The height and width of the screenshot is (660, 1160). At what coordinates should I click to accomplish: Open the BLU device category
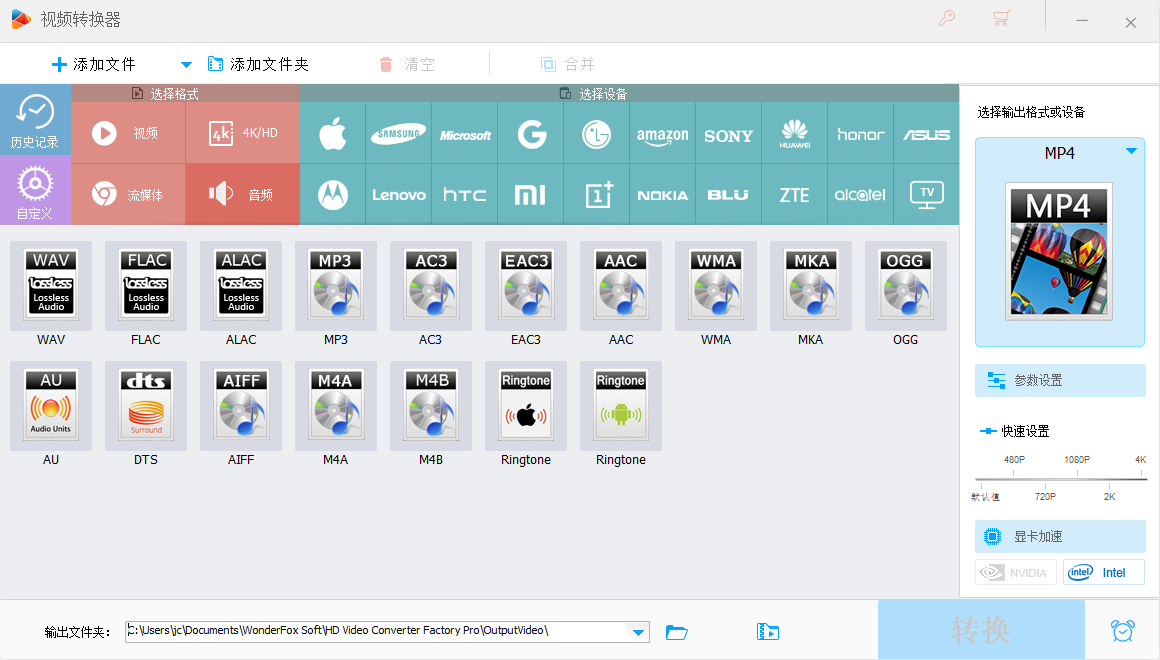pyautogui.click(x=729, y=195)
